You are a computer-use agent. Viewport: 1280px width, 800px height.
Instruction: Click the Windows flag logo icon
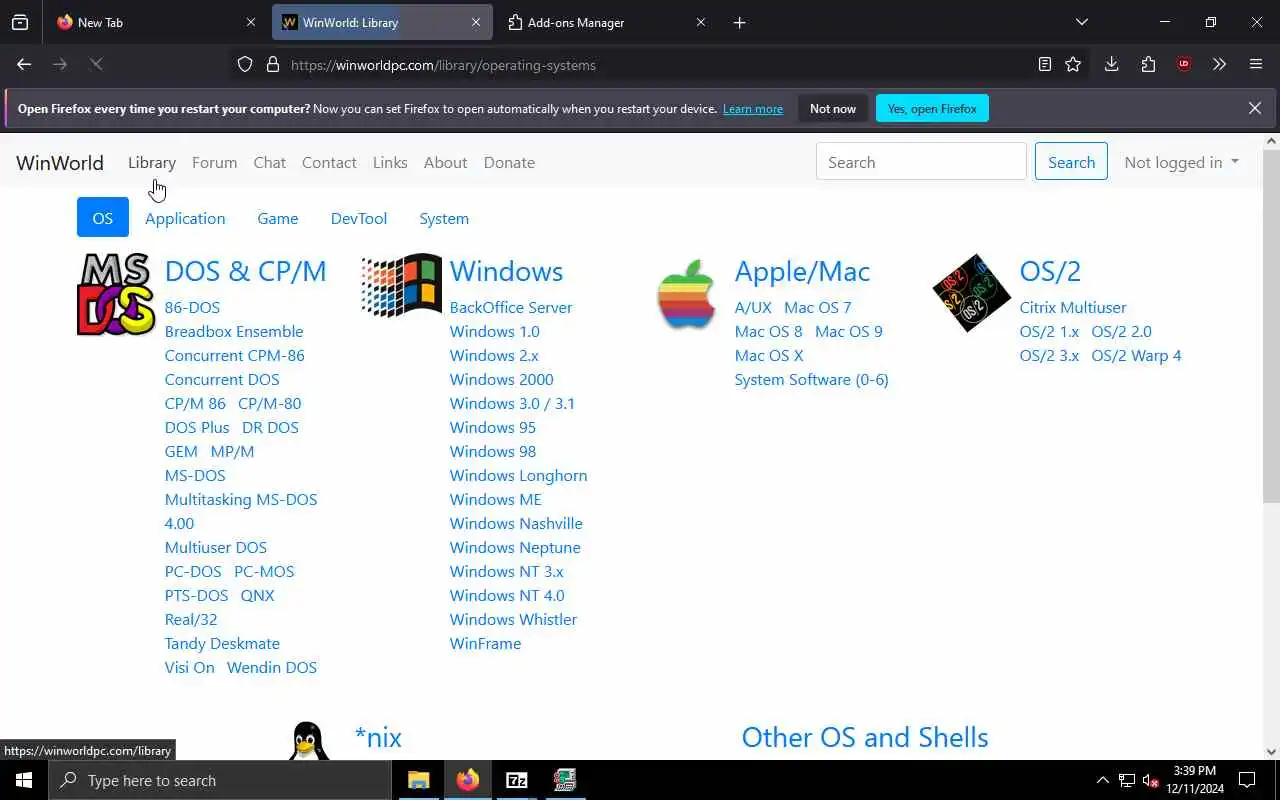(x=401, y=286)
